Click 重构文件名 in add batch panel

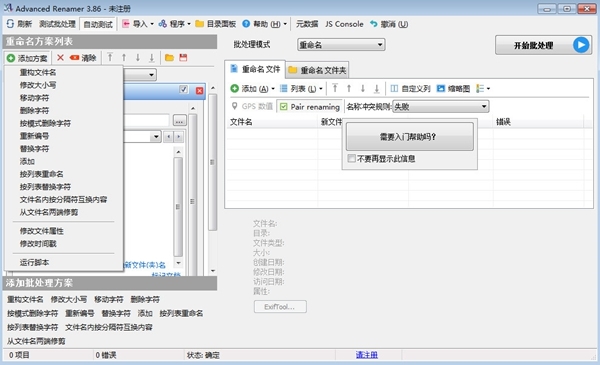(x=25, y=299)
